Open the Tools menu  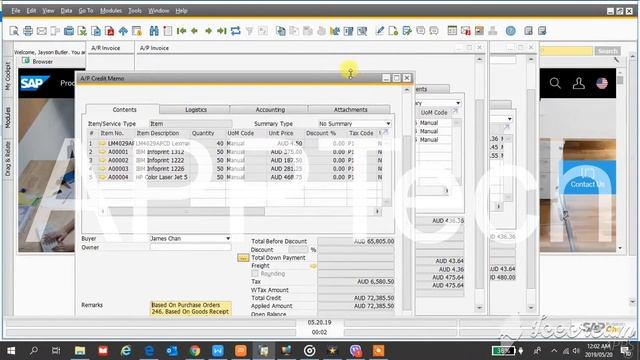135,11
